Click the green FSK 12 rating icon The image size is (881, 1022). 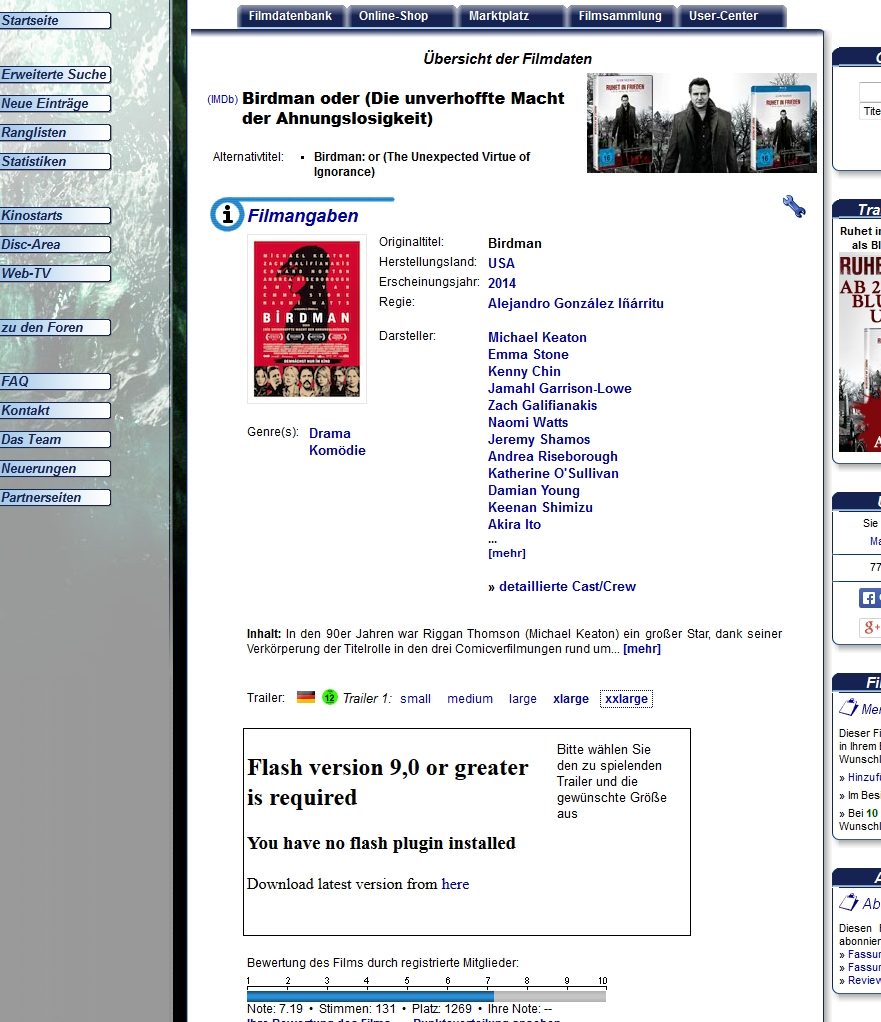(330, 697)
